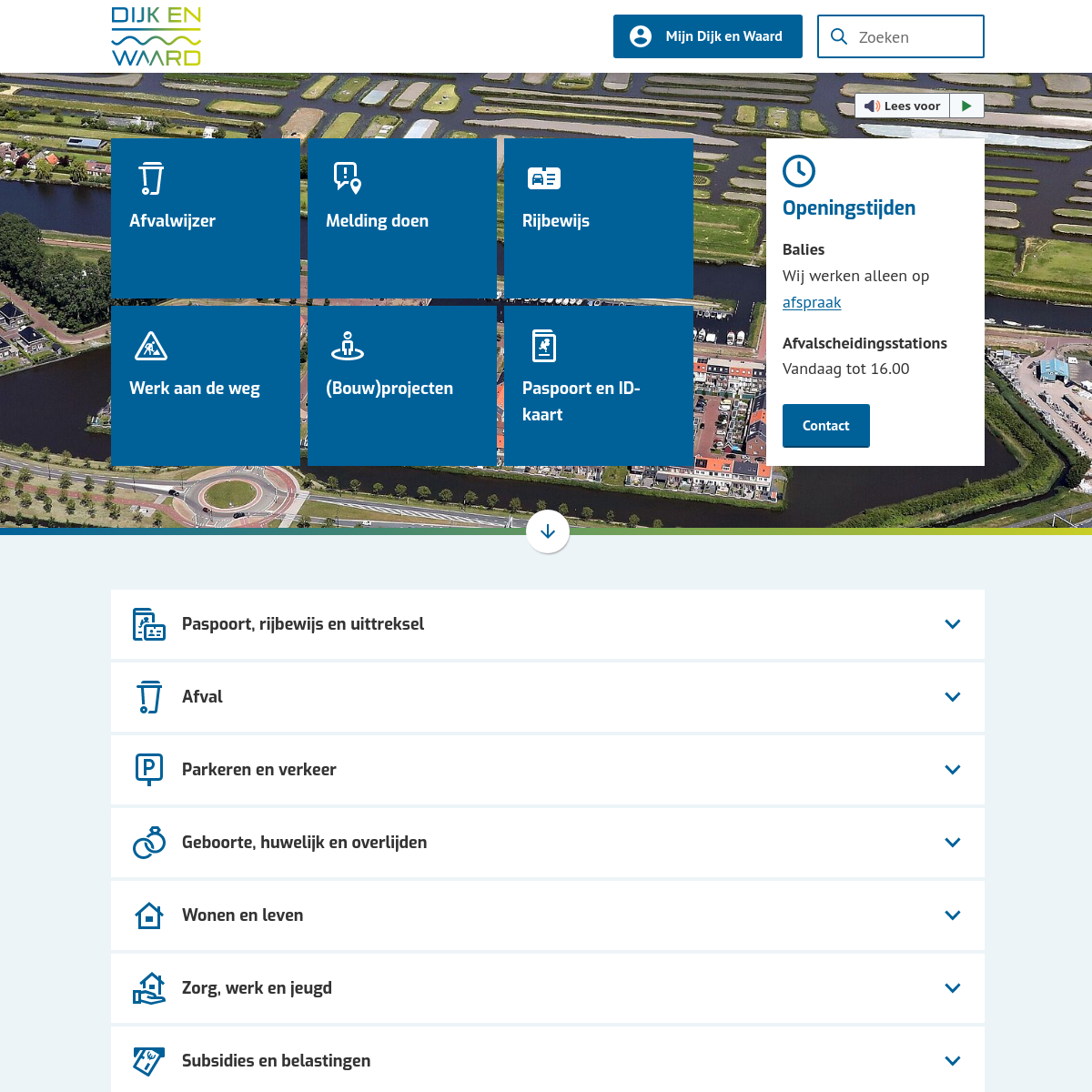Click the licence card icon on Rijbewijs tile
This screenshot has height=1092, width=1092.
click(x=544, y=178)
